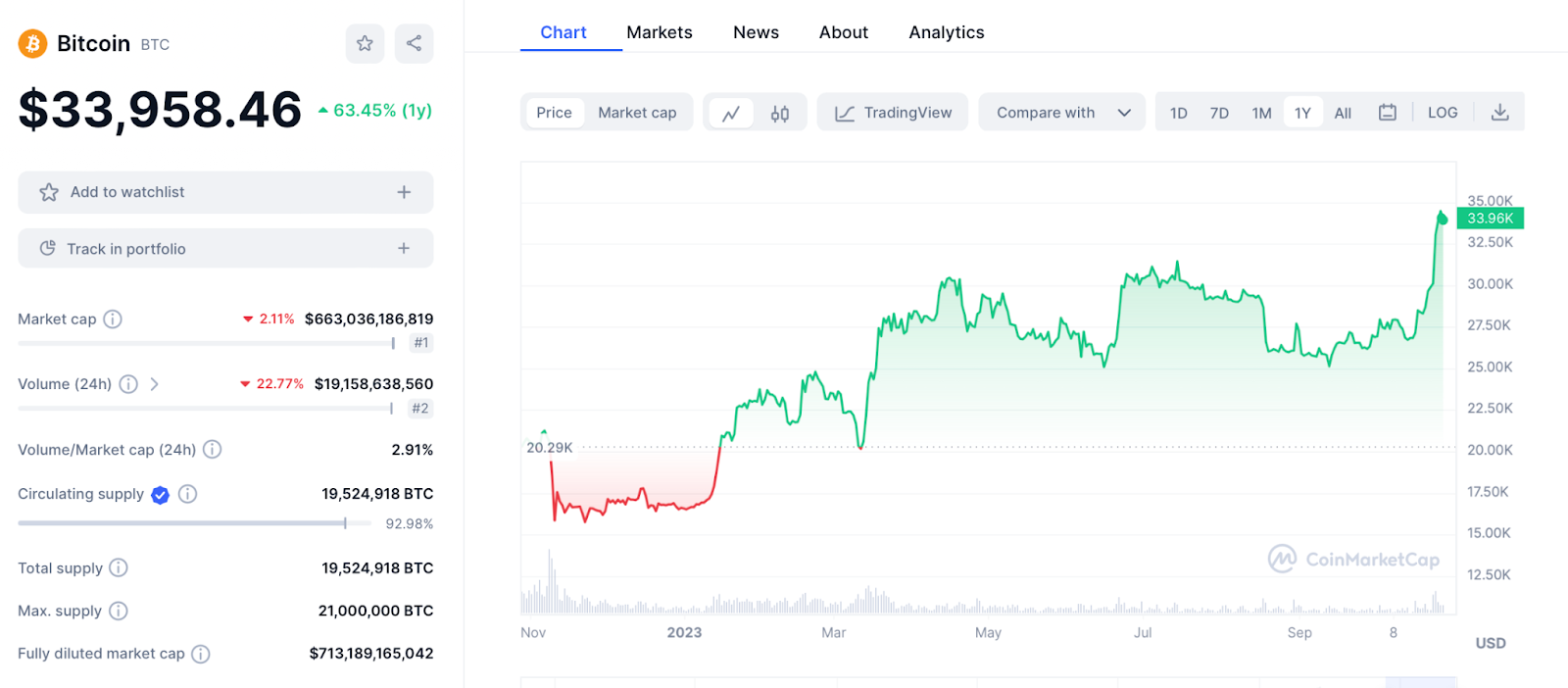
Task: Set chart range to 1Y
Action: click(x=1302, y=113)
